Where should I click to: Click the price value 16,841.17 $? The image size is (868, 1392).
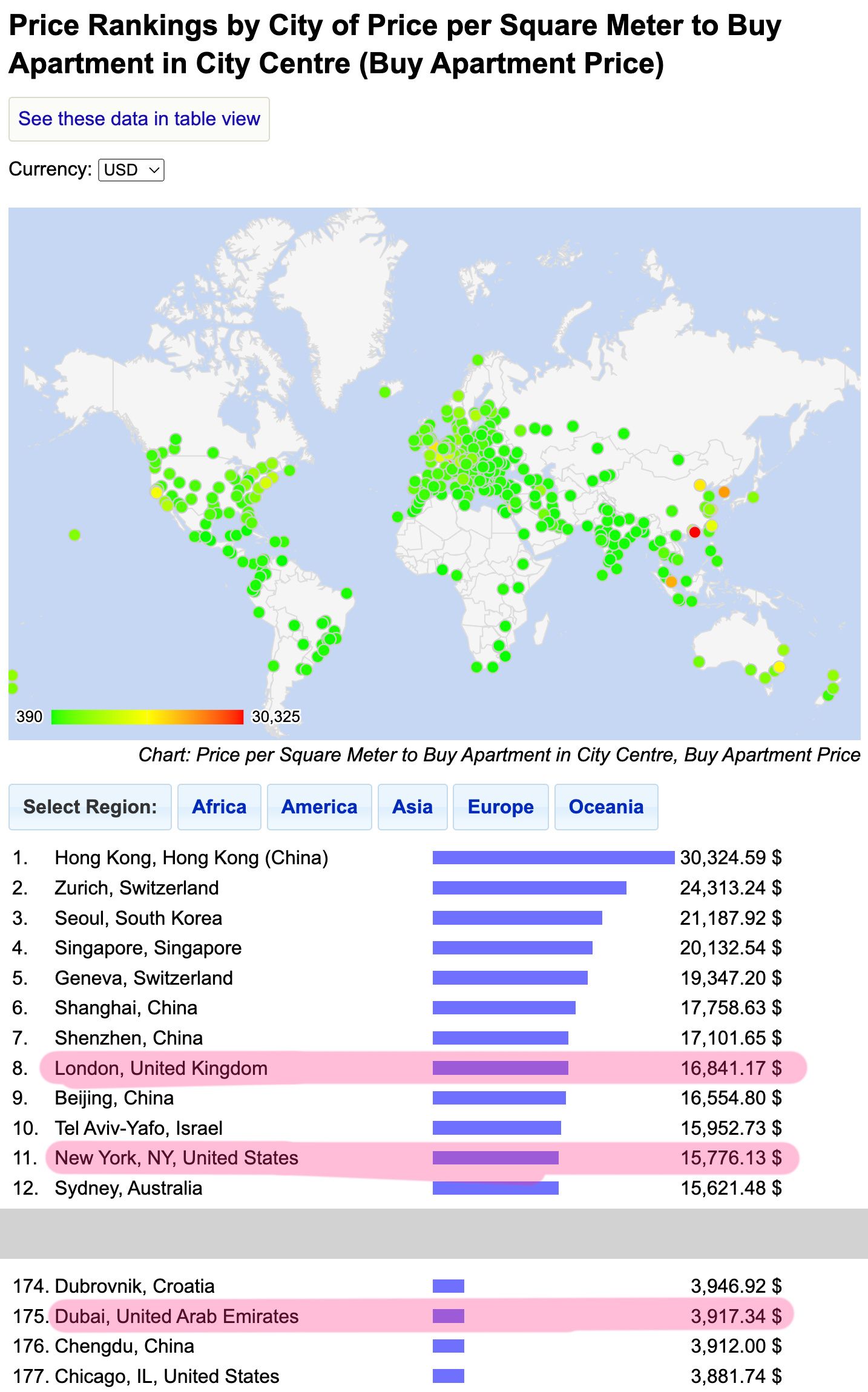[731, 1068]
